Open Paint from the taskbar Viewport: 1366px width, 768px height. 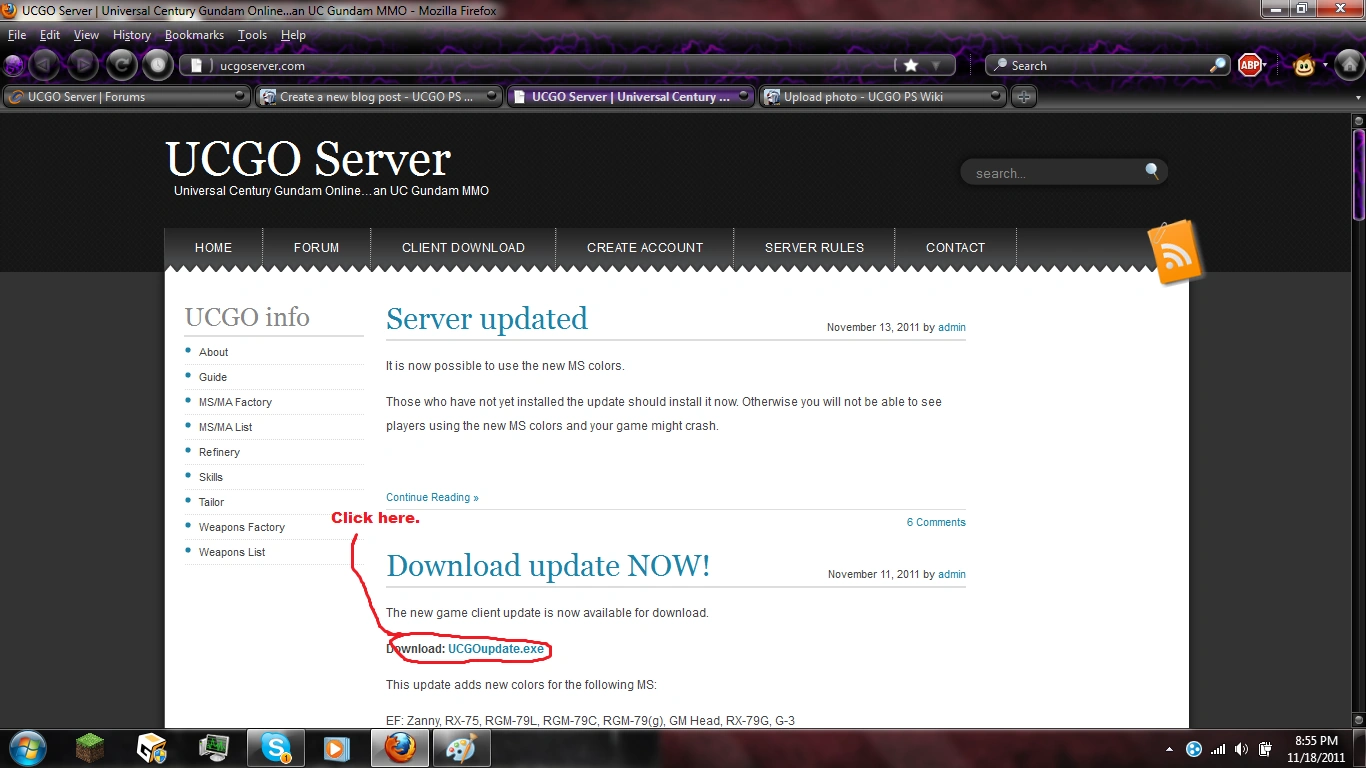point(461,748)
